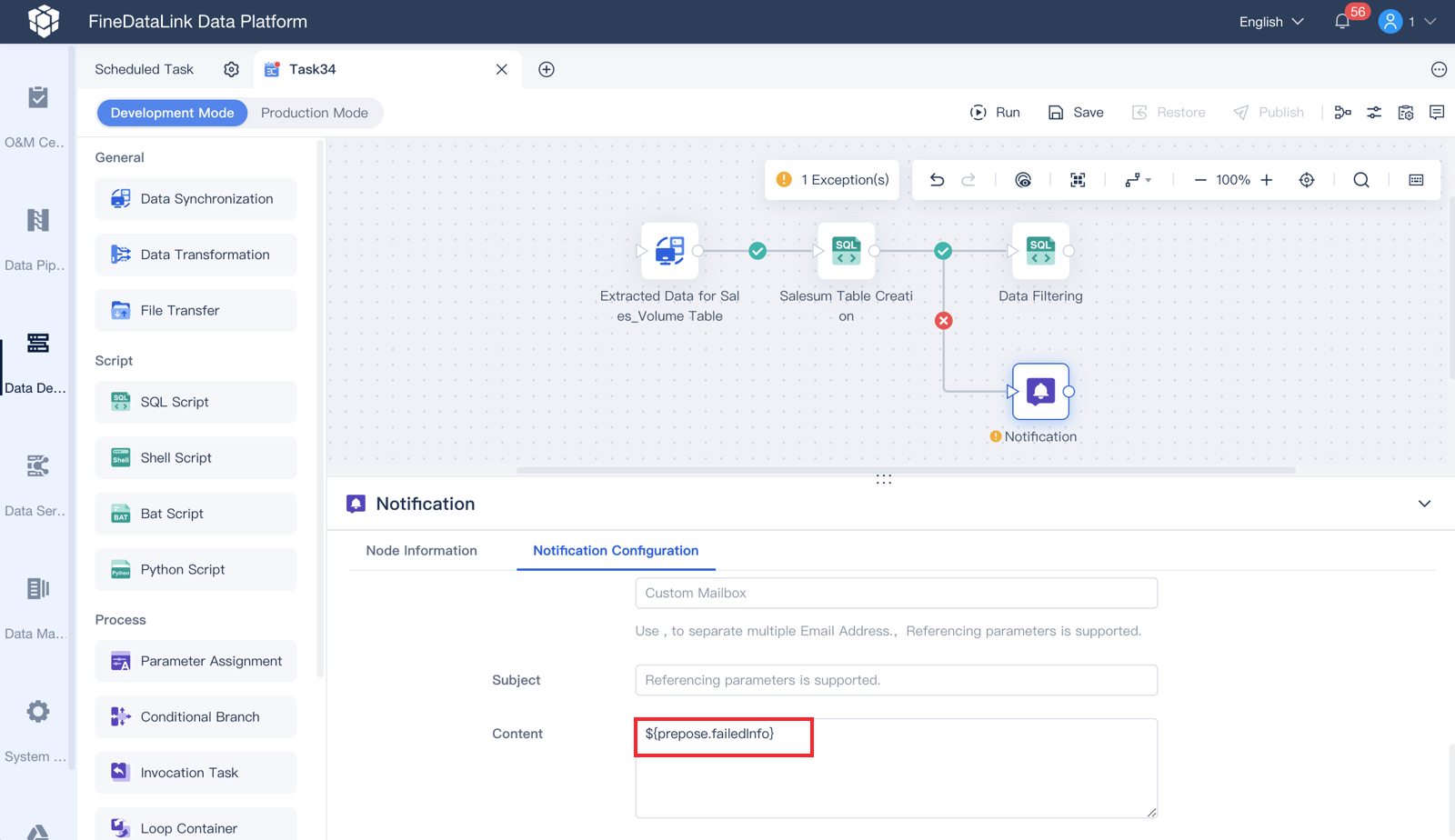Screen dimensions: 1455x840
Task: Open the notifications bell with badge 56
Action: click(1342, 21)
